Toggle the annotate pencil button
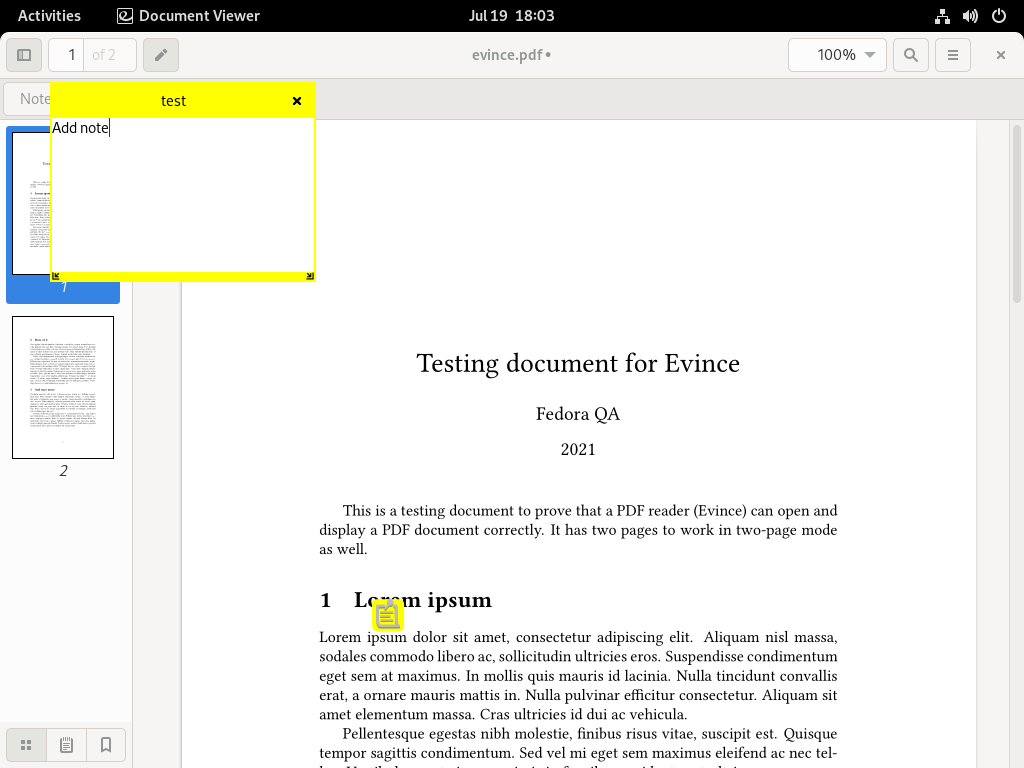 (161, 55)
